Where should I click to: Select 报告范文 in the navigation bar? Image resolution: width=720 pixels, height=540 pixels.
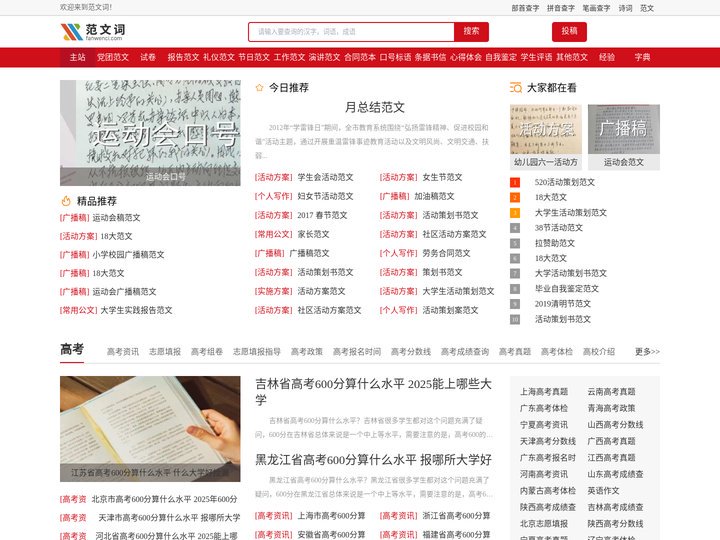[x=183, y=57]
